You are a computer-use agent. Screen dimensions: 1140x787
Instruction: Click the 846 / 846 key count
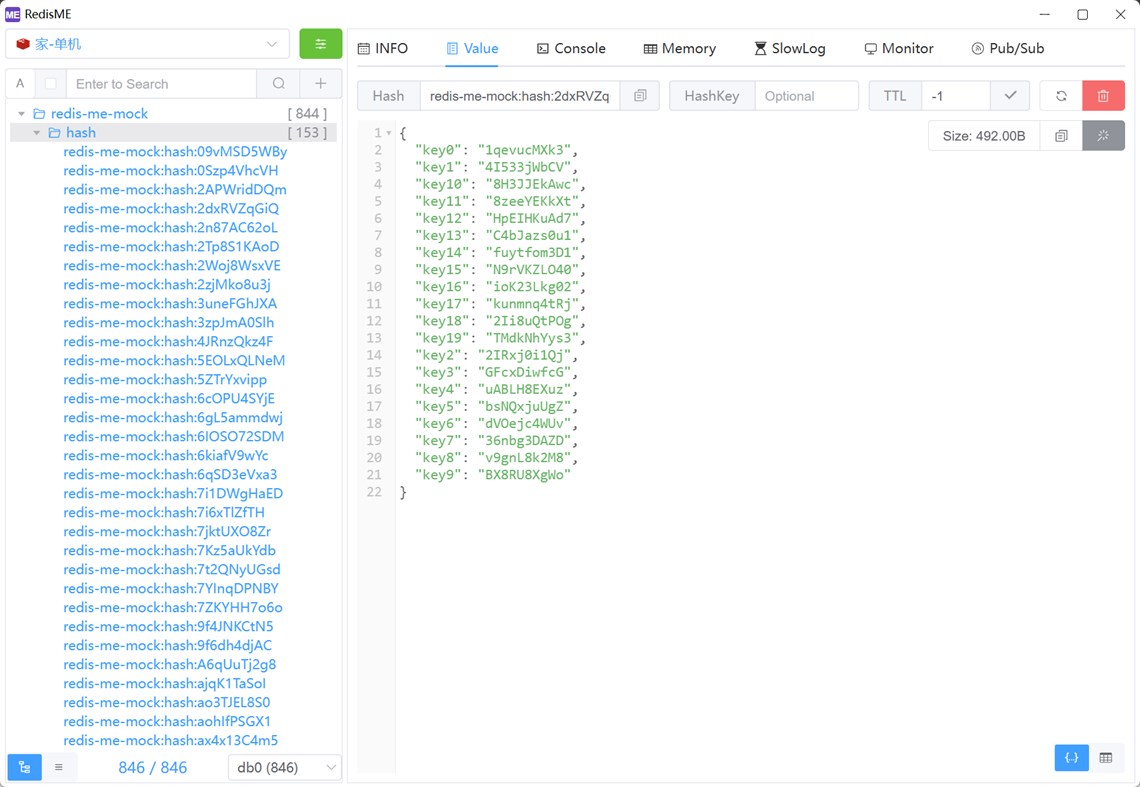coord(153,767)
